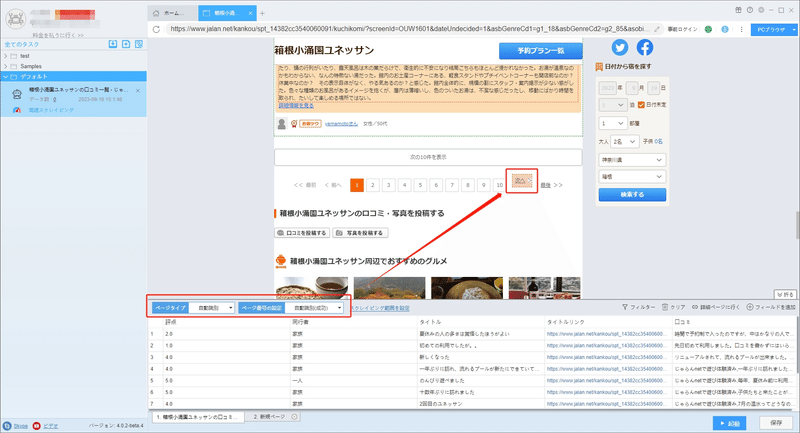Collapse the デフォルト folder
800x433 pixels.
(6, 77)
